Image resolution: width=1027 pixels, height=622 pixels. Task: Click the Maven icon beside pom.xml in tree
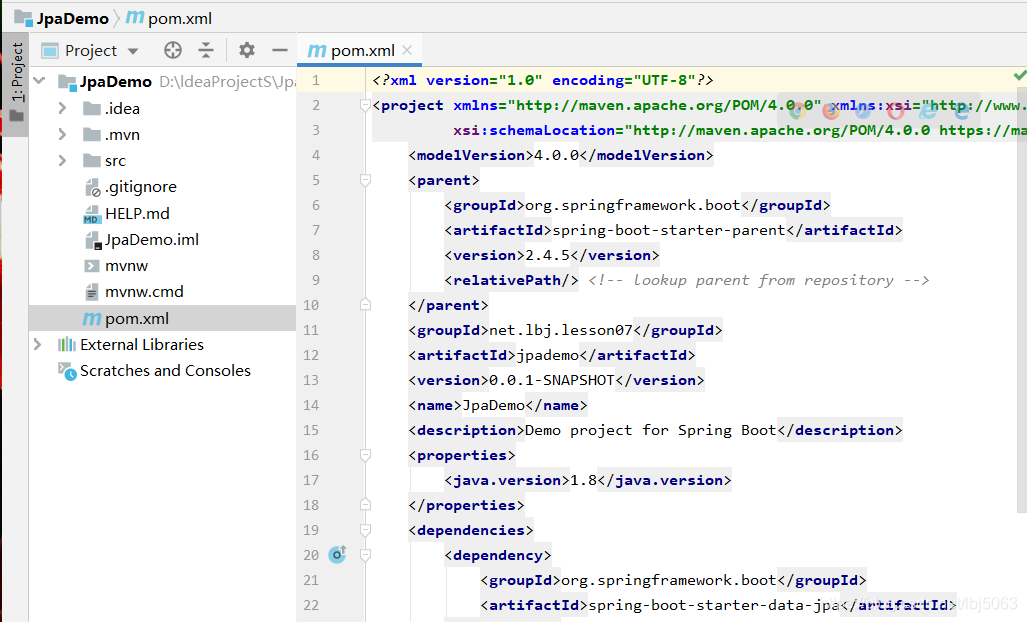click(x=92, y=319)
